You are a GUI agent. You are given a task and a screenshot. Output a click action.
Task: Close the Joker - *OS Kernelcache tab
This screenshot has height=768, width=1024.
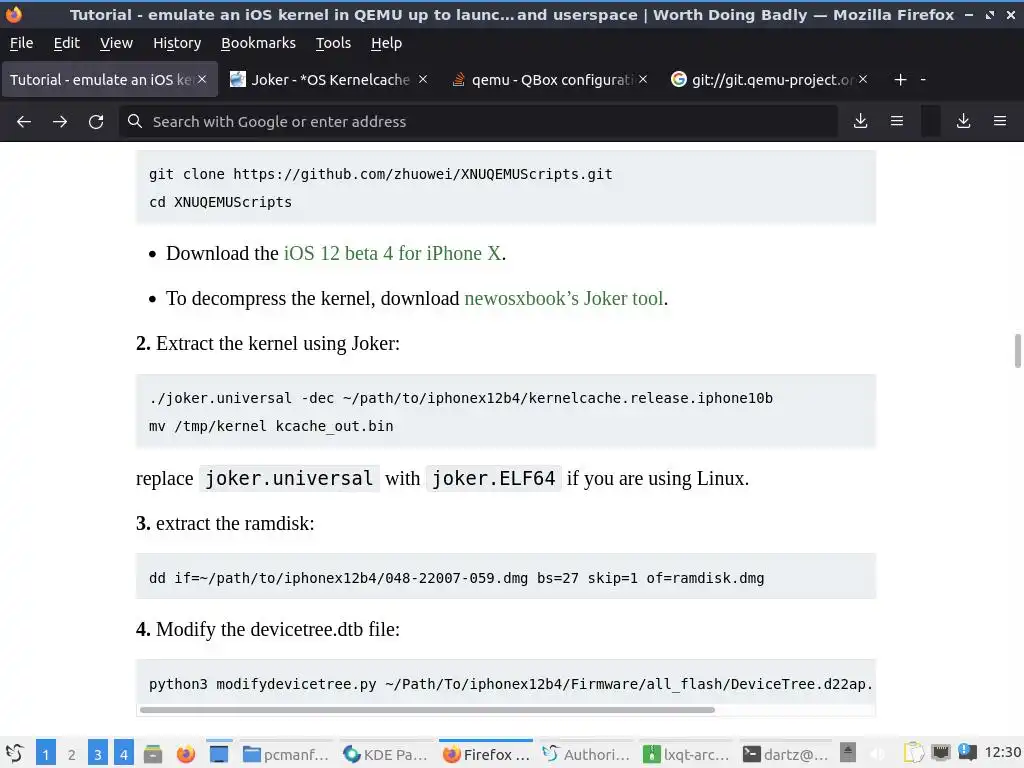click(423, 79)
